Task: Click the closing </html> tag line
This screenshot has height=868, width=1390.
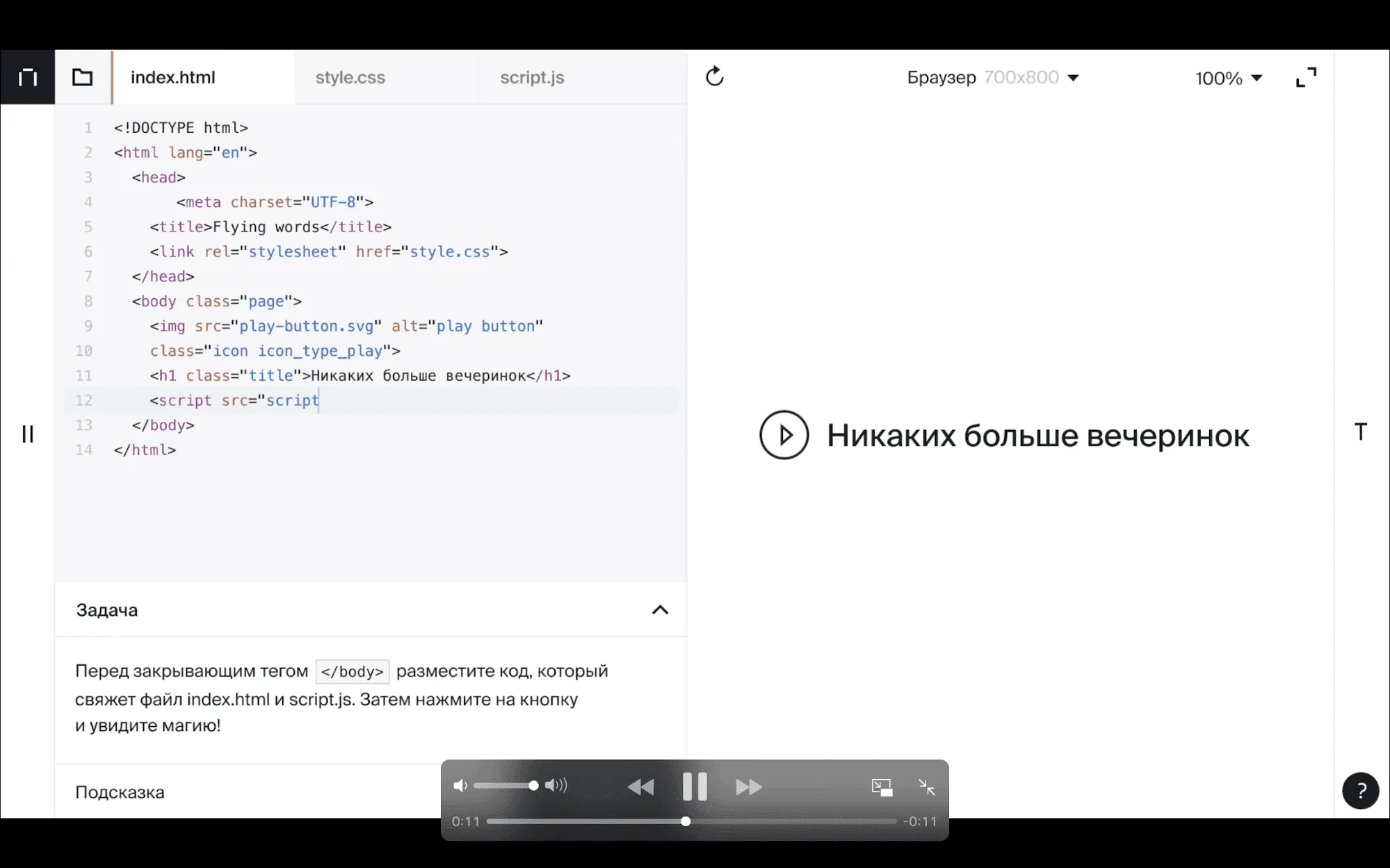Action: (x=145, y=450)
